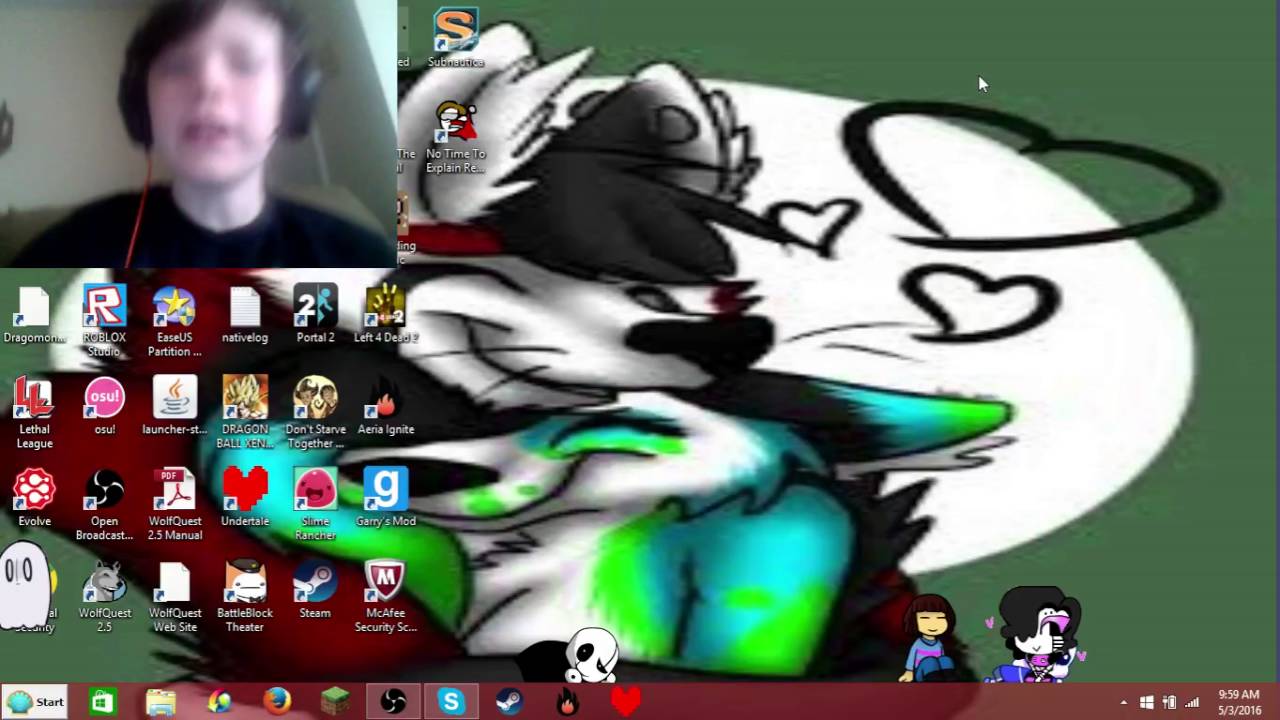The image size is (1280, 720).
Task: Open Minecraft grass block taskbar icon
Action: [335, 702]
